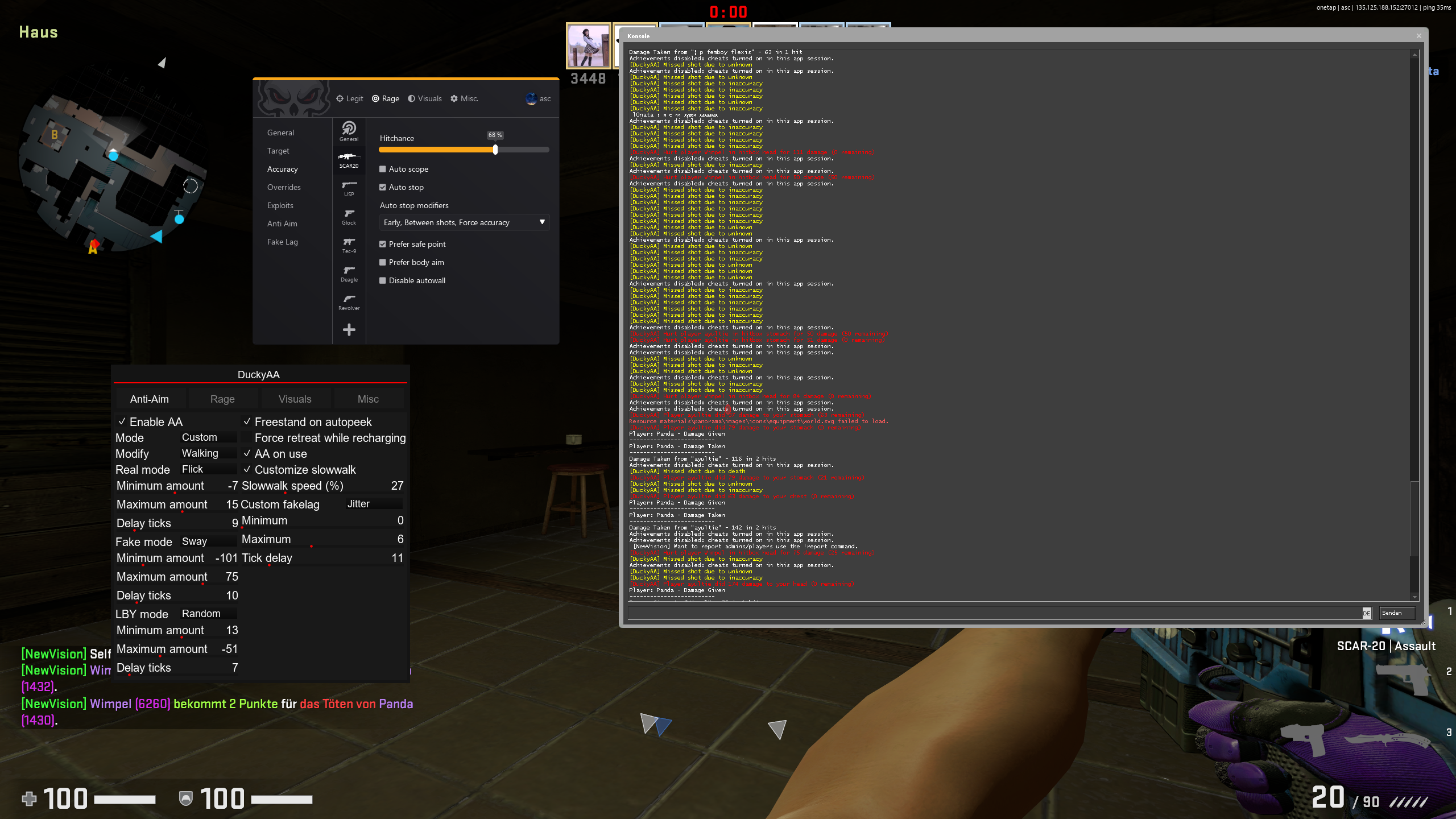Open the Modify dropdown showing Walking
This screenshot has width=1456, height=819.
click(x=208, y=453)
